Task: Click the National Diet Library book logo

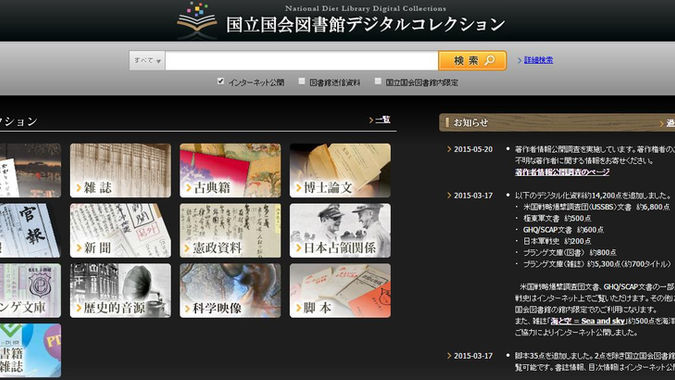Action: pos(197,20)
